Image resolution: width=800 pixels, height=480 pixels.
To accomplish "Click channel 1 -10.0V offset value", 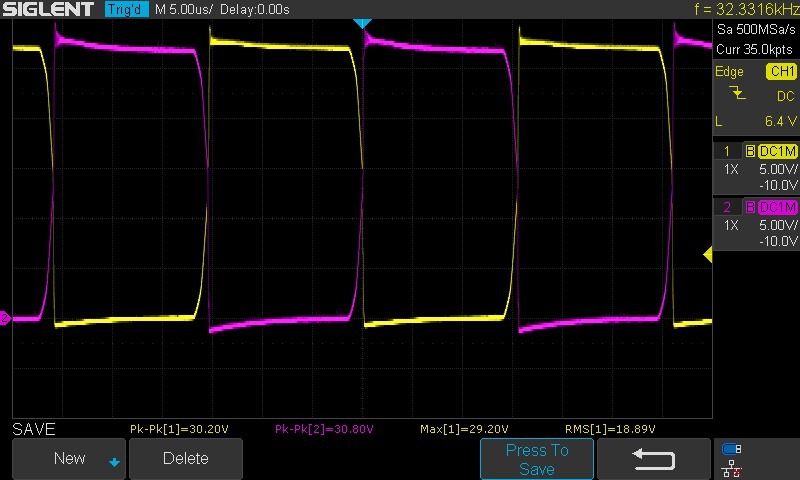I will [778, 185].
